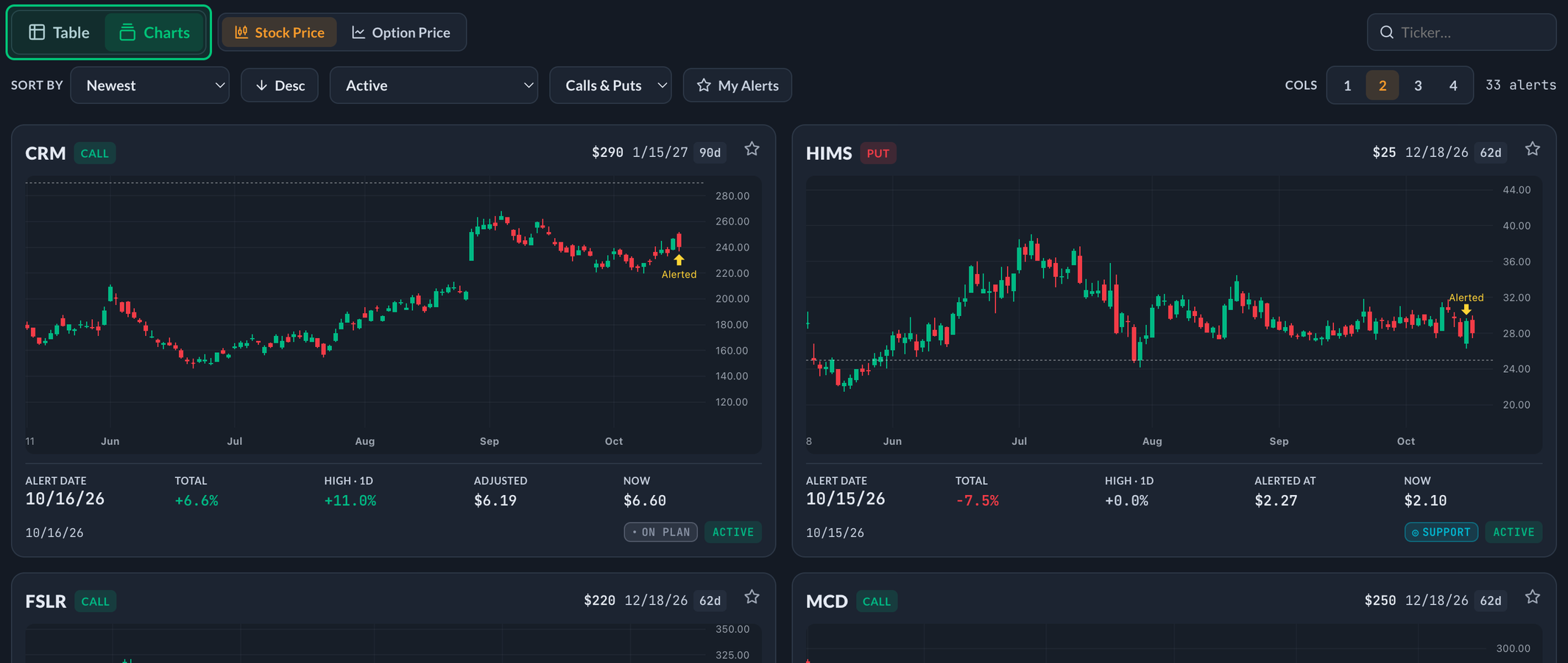Viewport: 1568px width, 663px height.
Task: Click the 90d badge on CRM card
Action: pos(710,152)
